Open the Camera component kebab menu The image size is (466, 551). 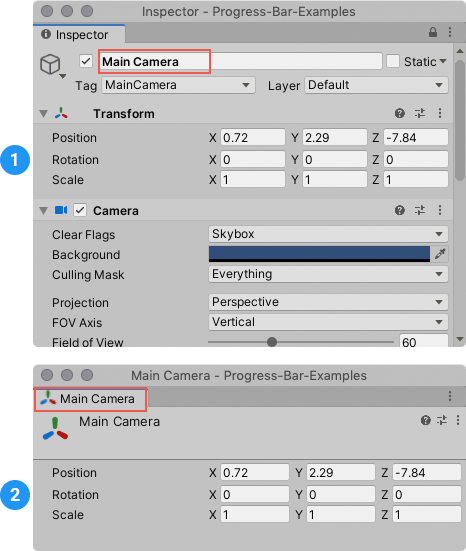pos(440,210)
